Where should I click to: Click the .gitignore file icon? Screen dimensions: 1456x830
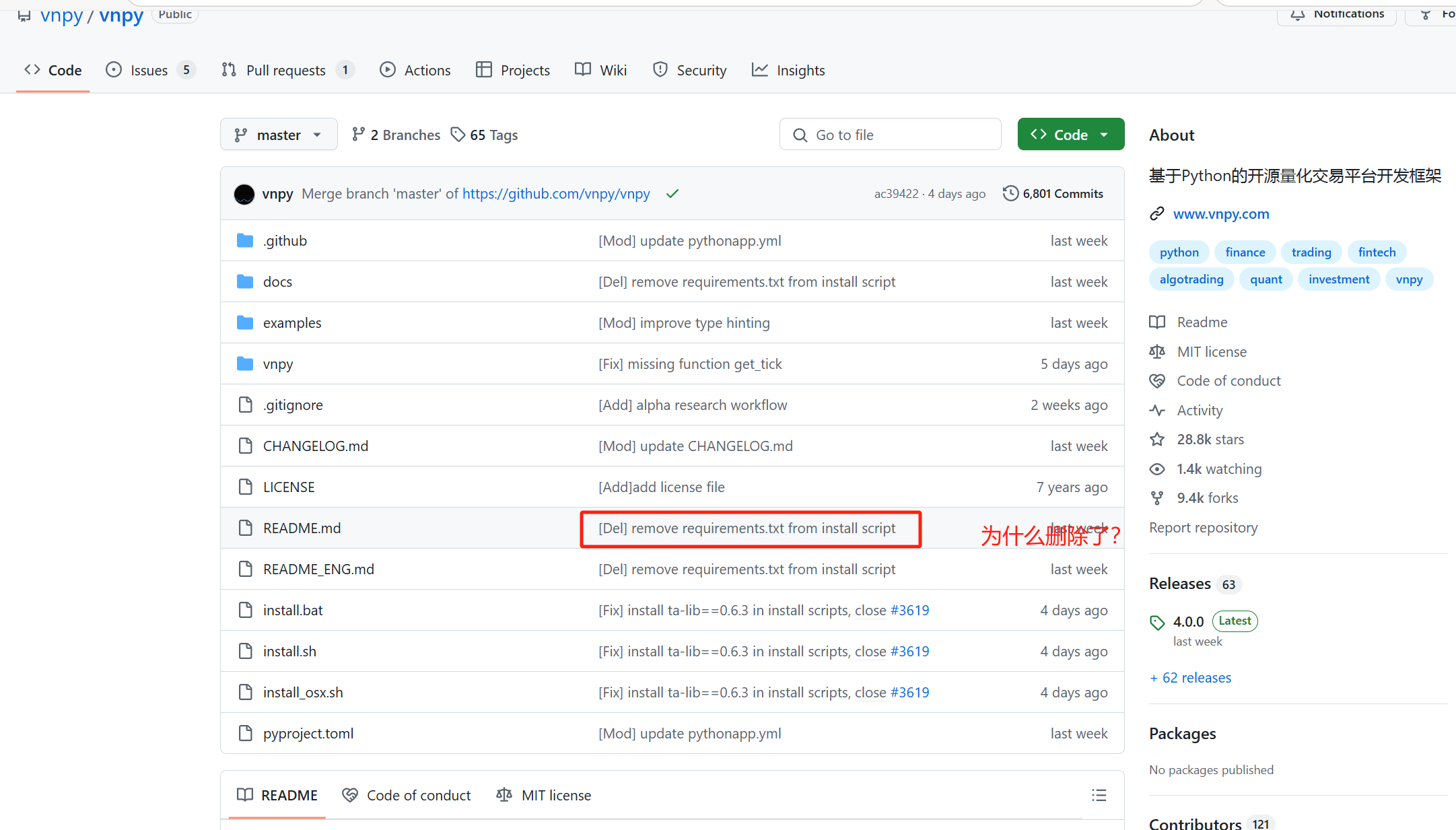click(x=245, y=405)
